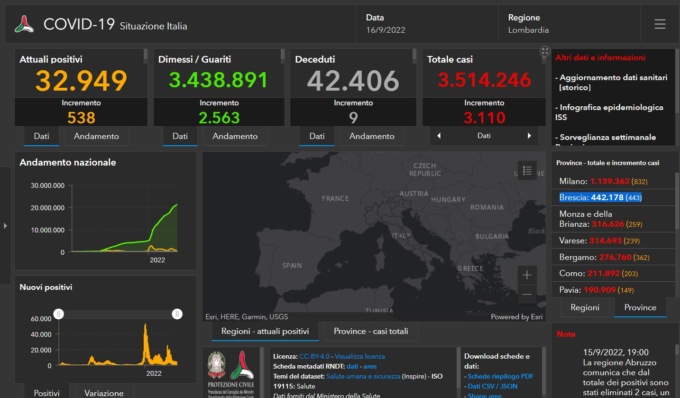Open Dati tab under Deceduti
The image size is (680, 398).
tap(317, 136)
